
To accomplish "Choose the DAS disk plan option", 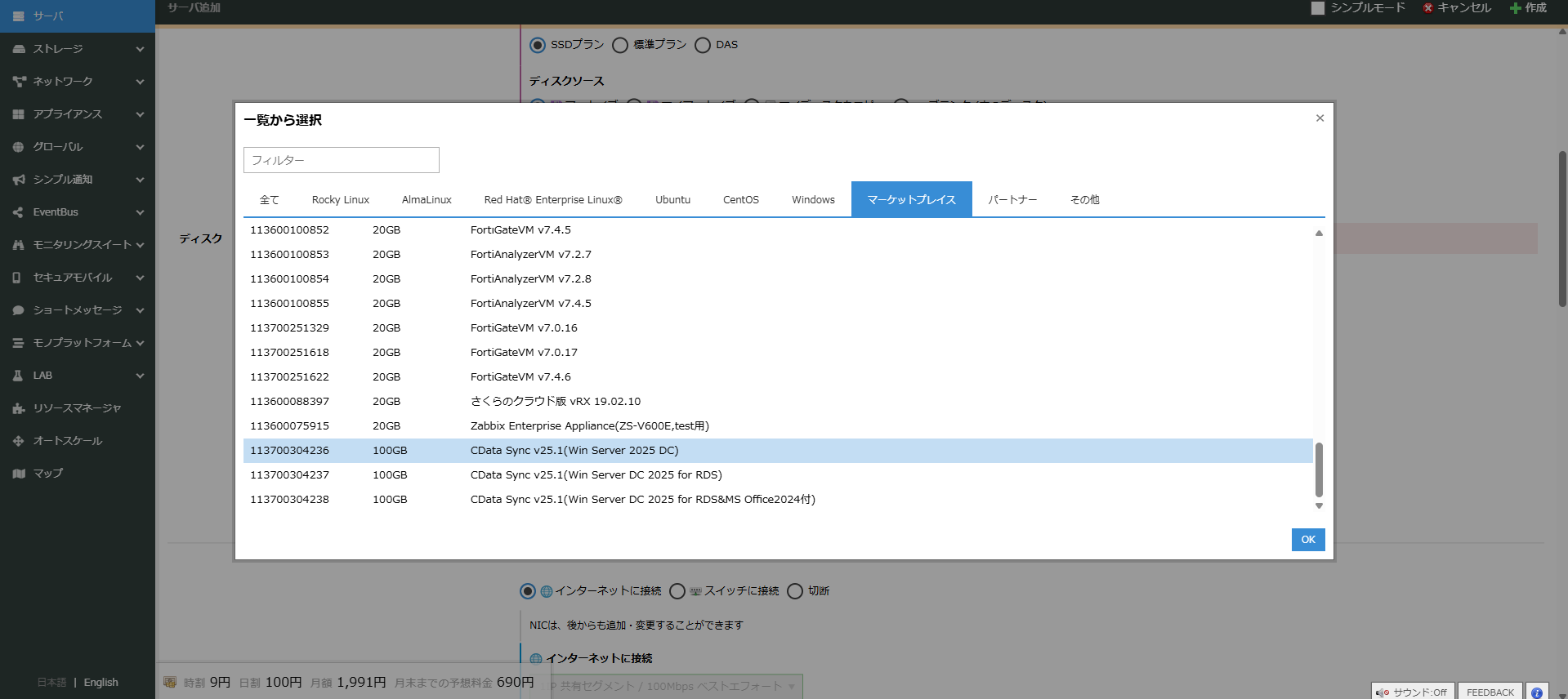I will (x=703, y=45).
